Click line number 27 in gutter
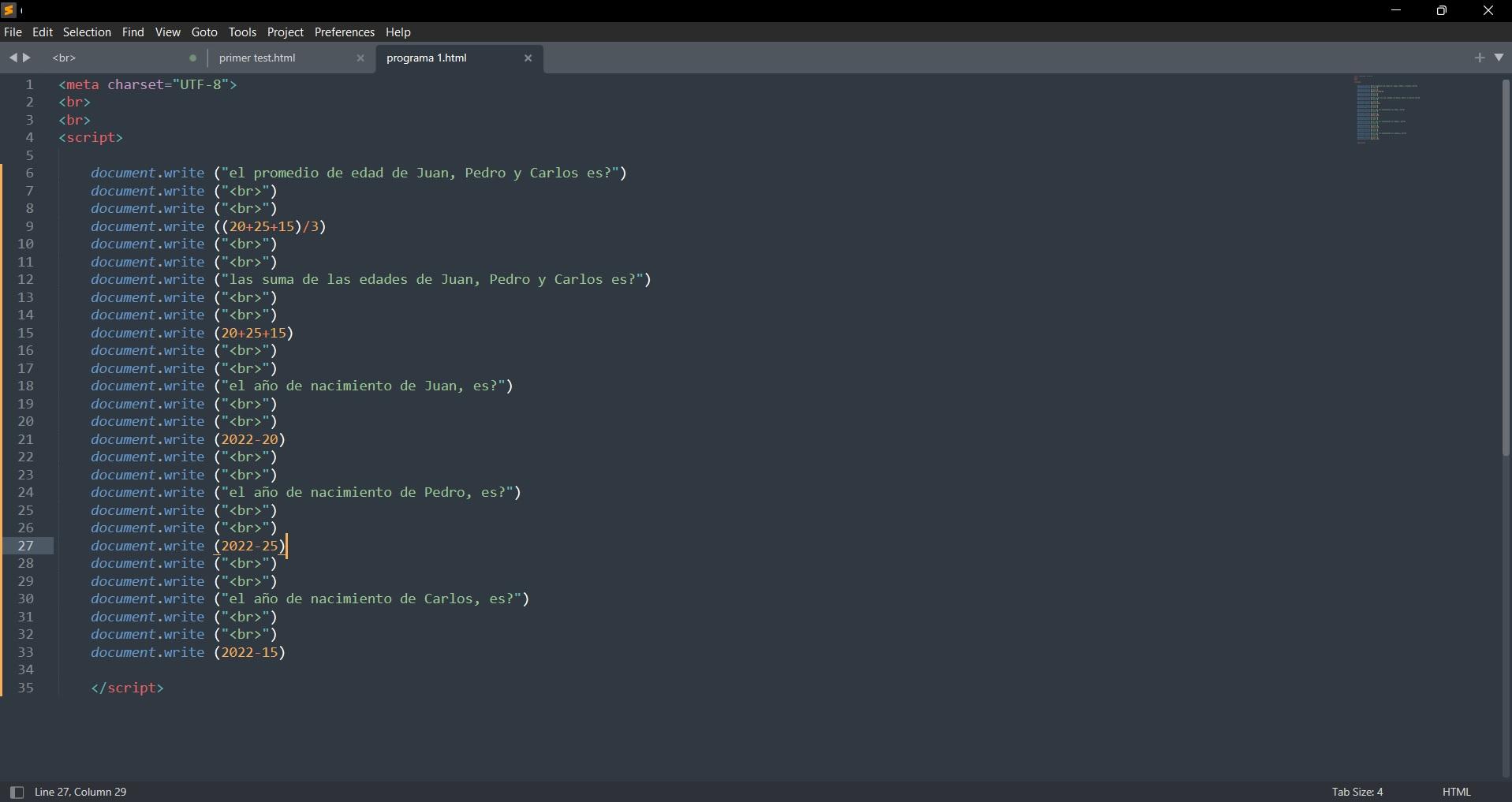This screenshot has width=1512, height=802. (x=25, y=546)
